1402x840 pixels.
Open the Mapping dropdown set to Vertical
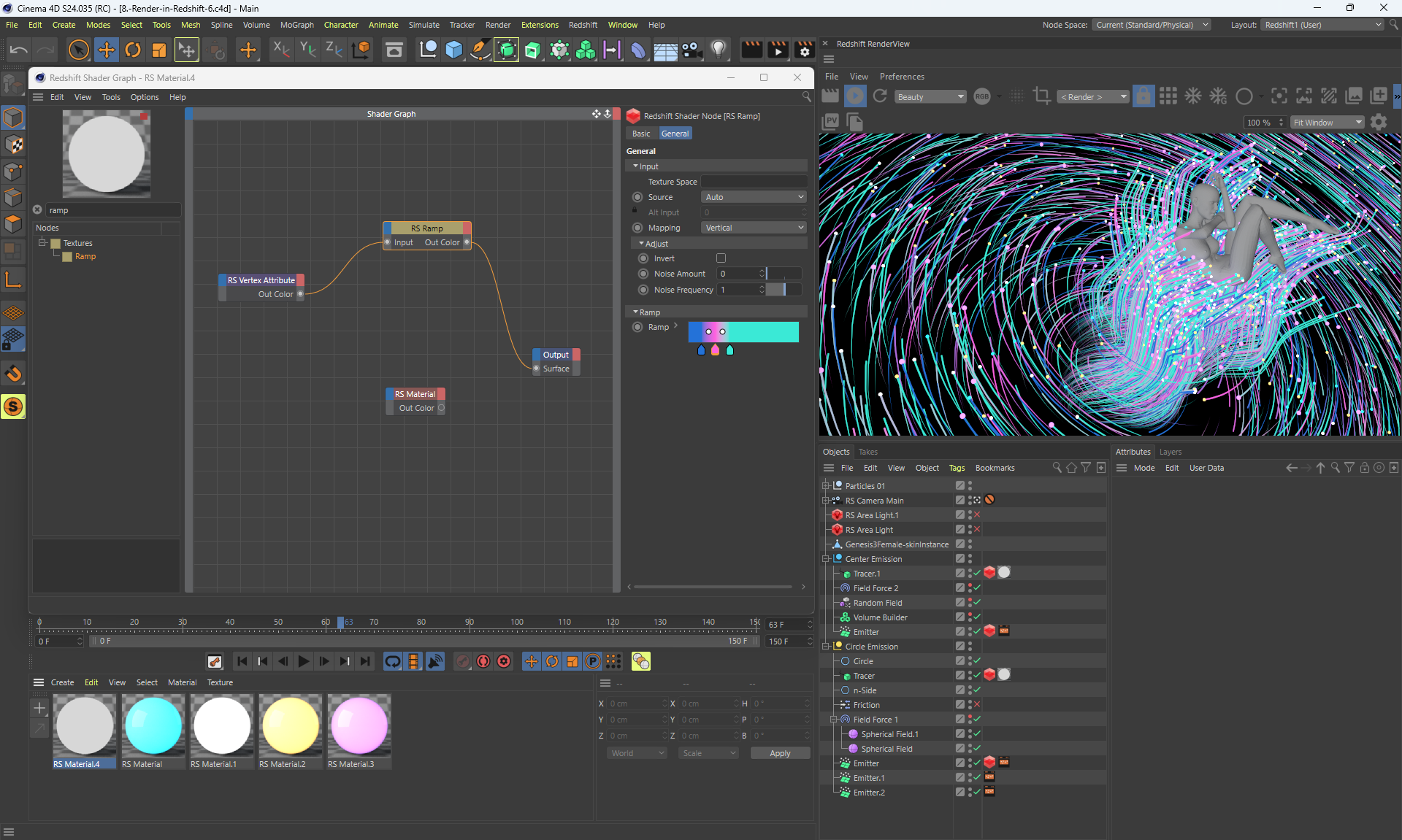click(754, 228)
